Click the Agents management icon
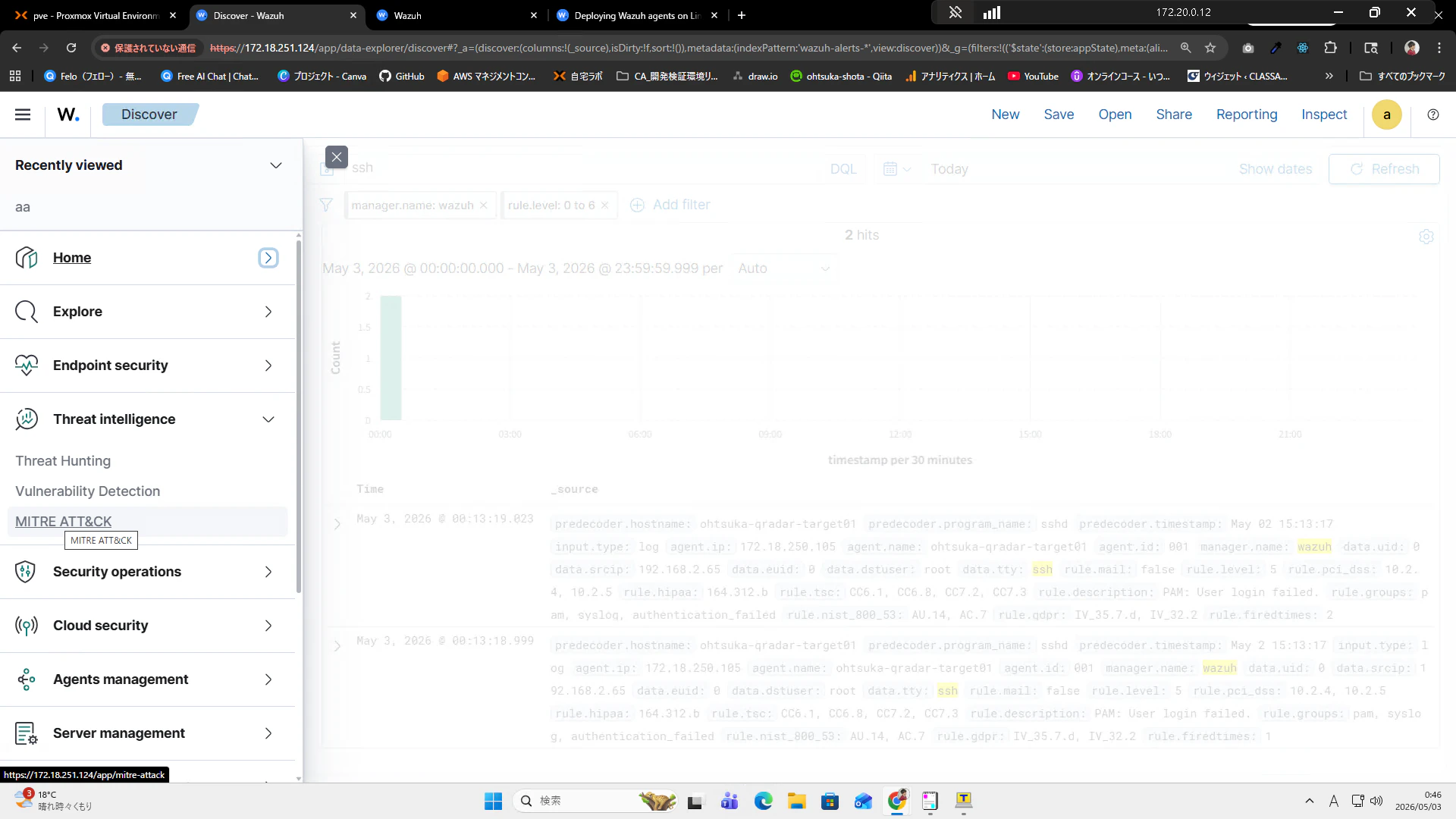 pyautogui.click(x=27, y=679)
